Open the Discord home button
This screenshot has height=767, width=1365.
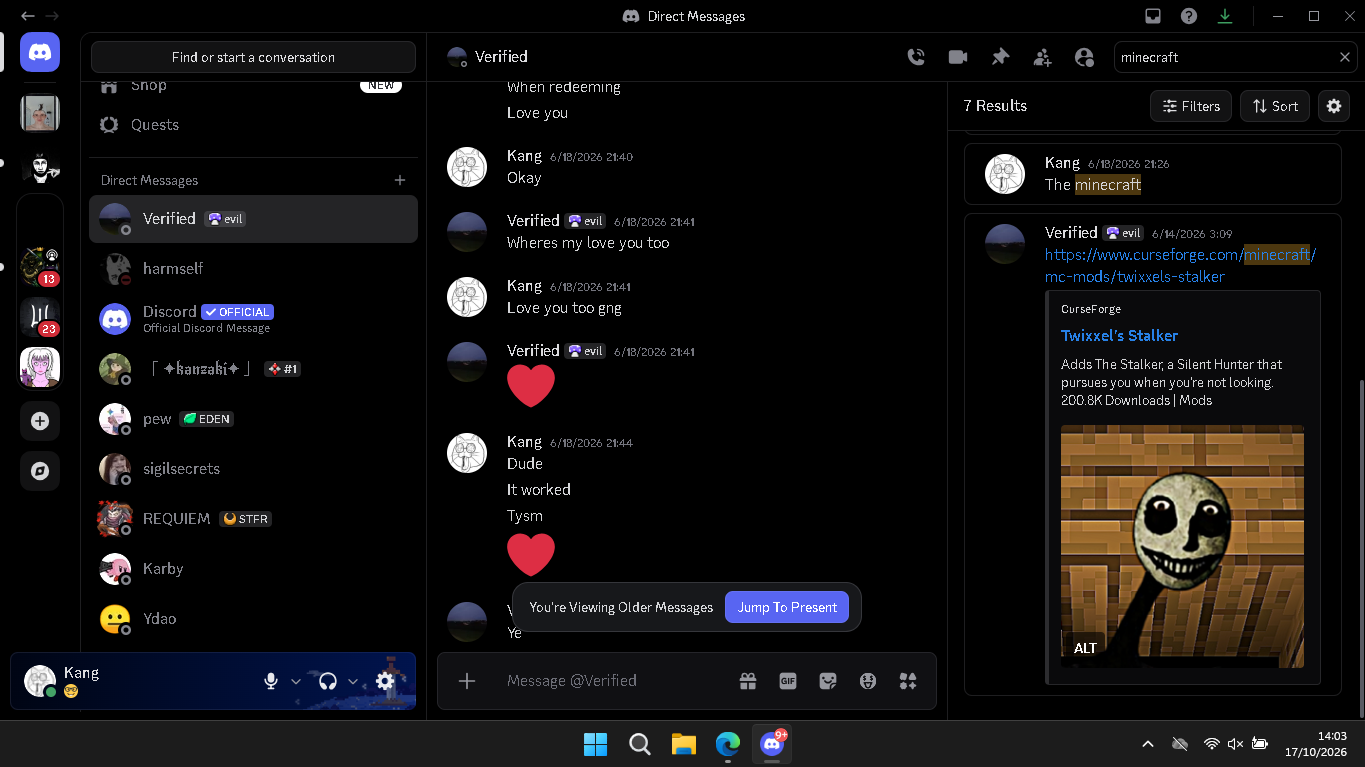(x=40, y=52)
